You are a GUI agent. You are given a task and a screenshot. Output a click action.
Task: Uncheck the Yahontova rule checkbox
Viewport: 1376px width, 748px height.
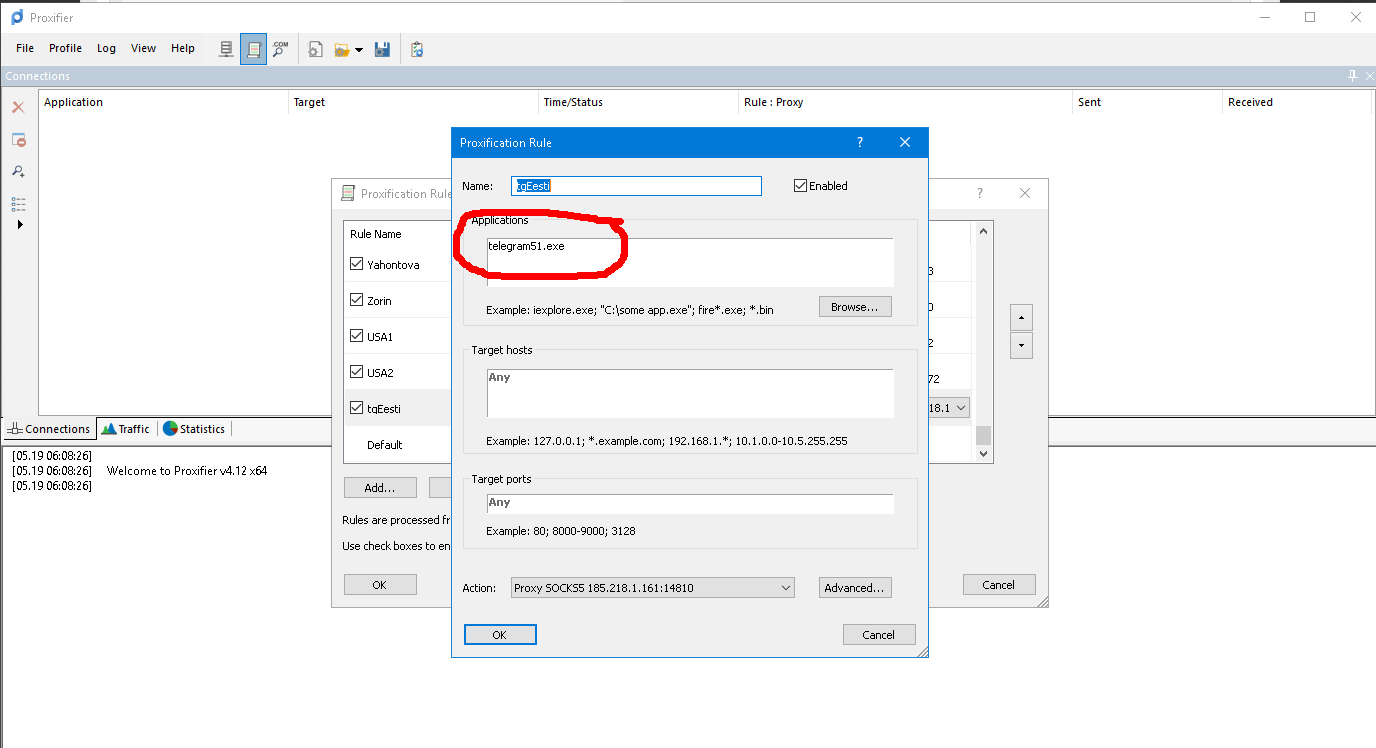click(x=357, y=265)
